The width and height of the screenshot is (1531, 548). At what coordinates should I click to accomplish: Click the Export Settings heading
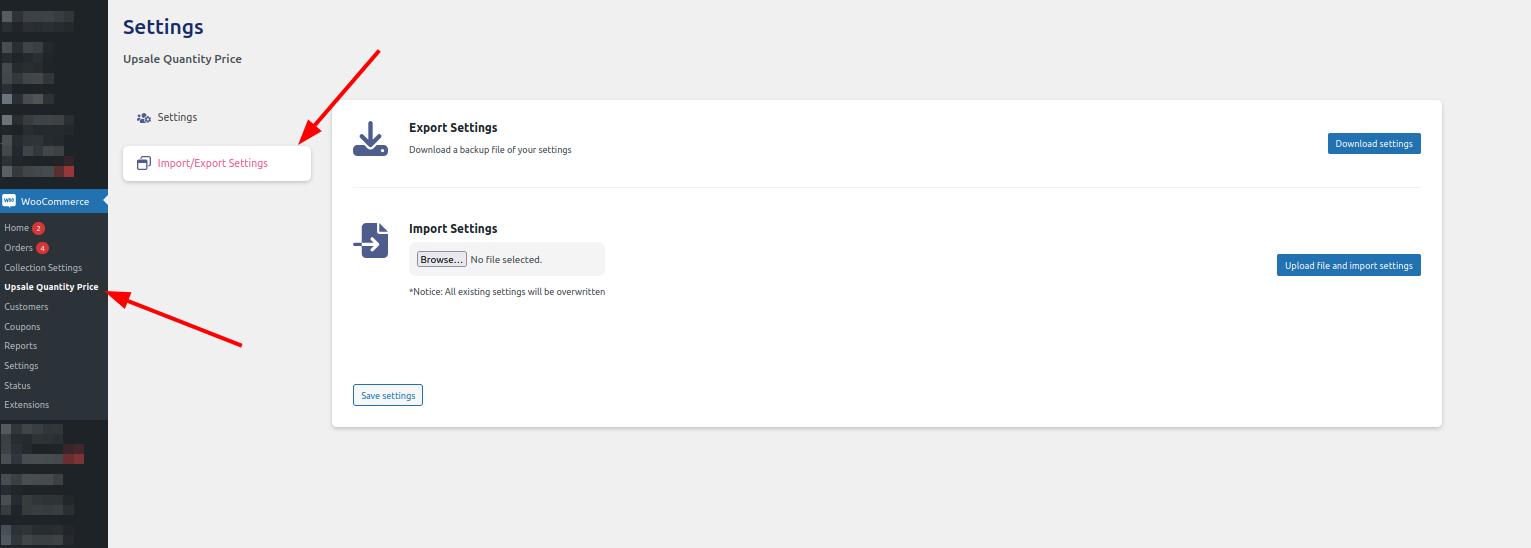click(453, 128)
